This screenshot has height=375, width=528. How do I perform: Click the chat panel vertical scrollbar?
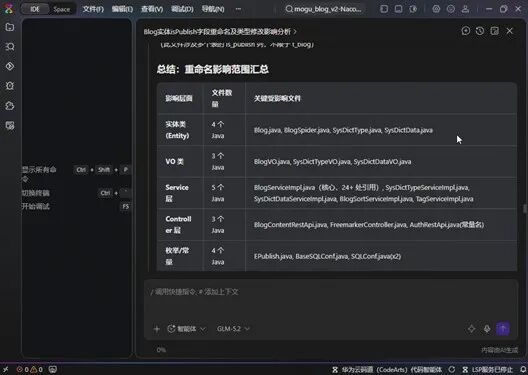(x=525, y=209)
